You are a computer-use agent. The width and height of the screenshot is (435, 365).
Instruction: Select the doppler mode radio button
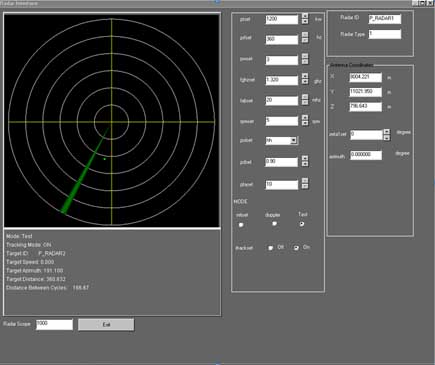pos(274,224)
